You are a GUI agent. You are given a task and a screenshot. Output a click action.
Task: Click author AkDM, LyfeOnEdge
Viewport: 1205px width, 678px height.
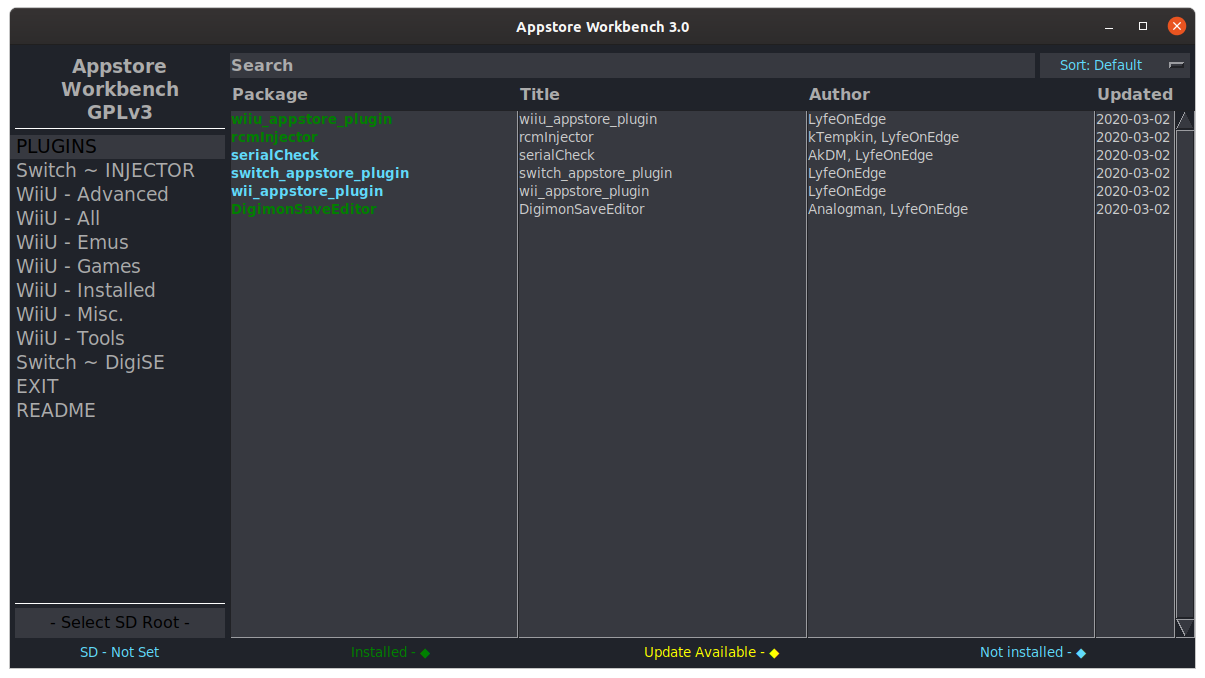(x=870, y=155)
